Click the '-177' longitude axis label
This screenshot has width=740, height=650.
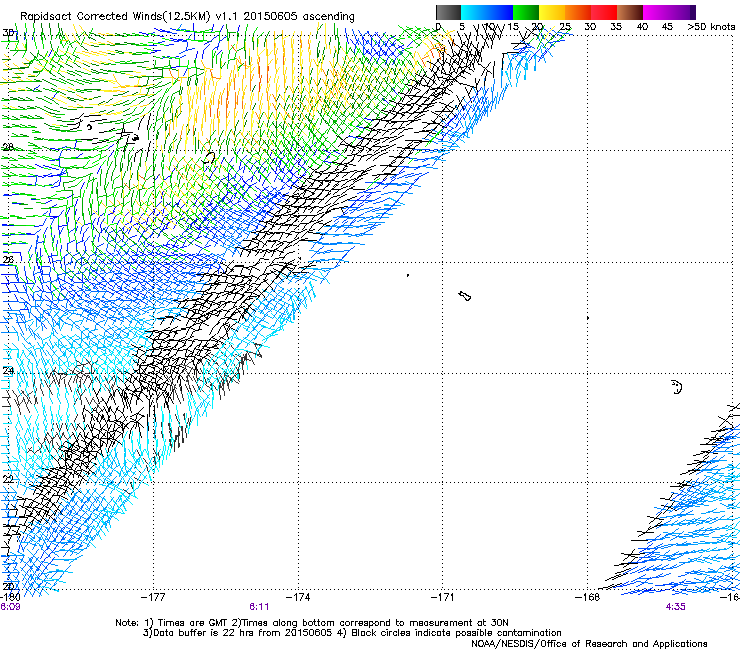[153, 597]
